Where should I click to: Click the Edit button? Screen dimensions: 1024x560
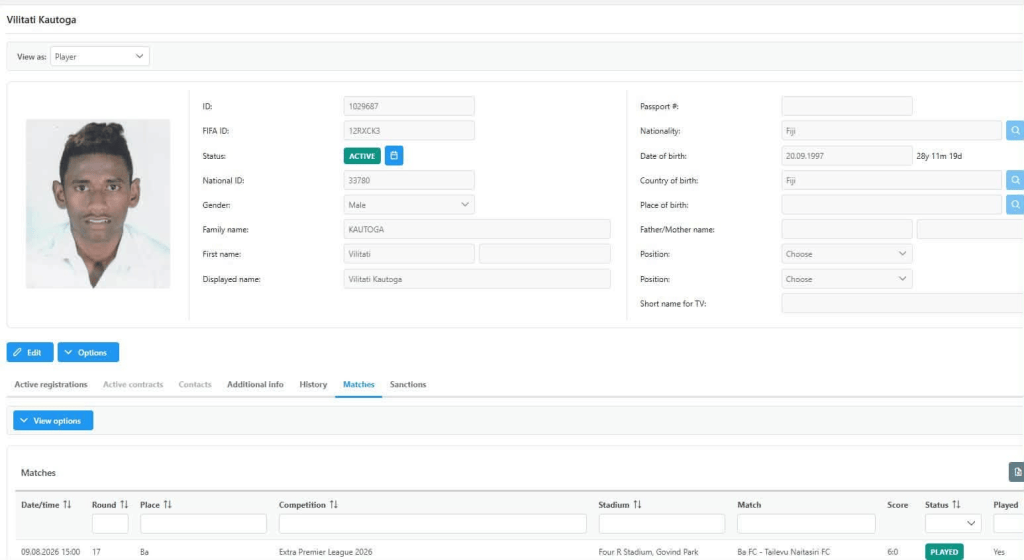(x=30, y=352)
